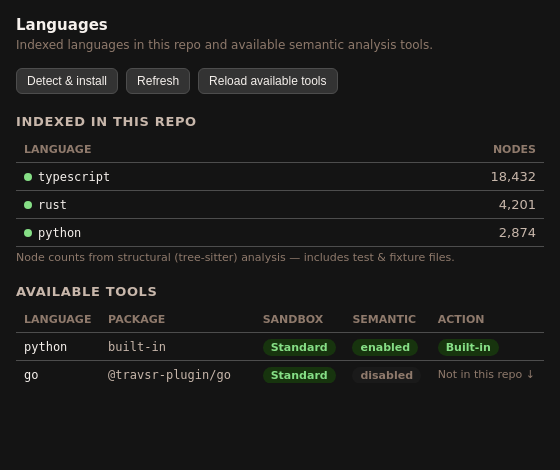The image size is (560, 470).
Task: Click the Standard sandbox badge for go
Action: (x=299, y=375)
